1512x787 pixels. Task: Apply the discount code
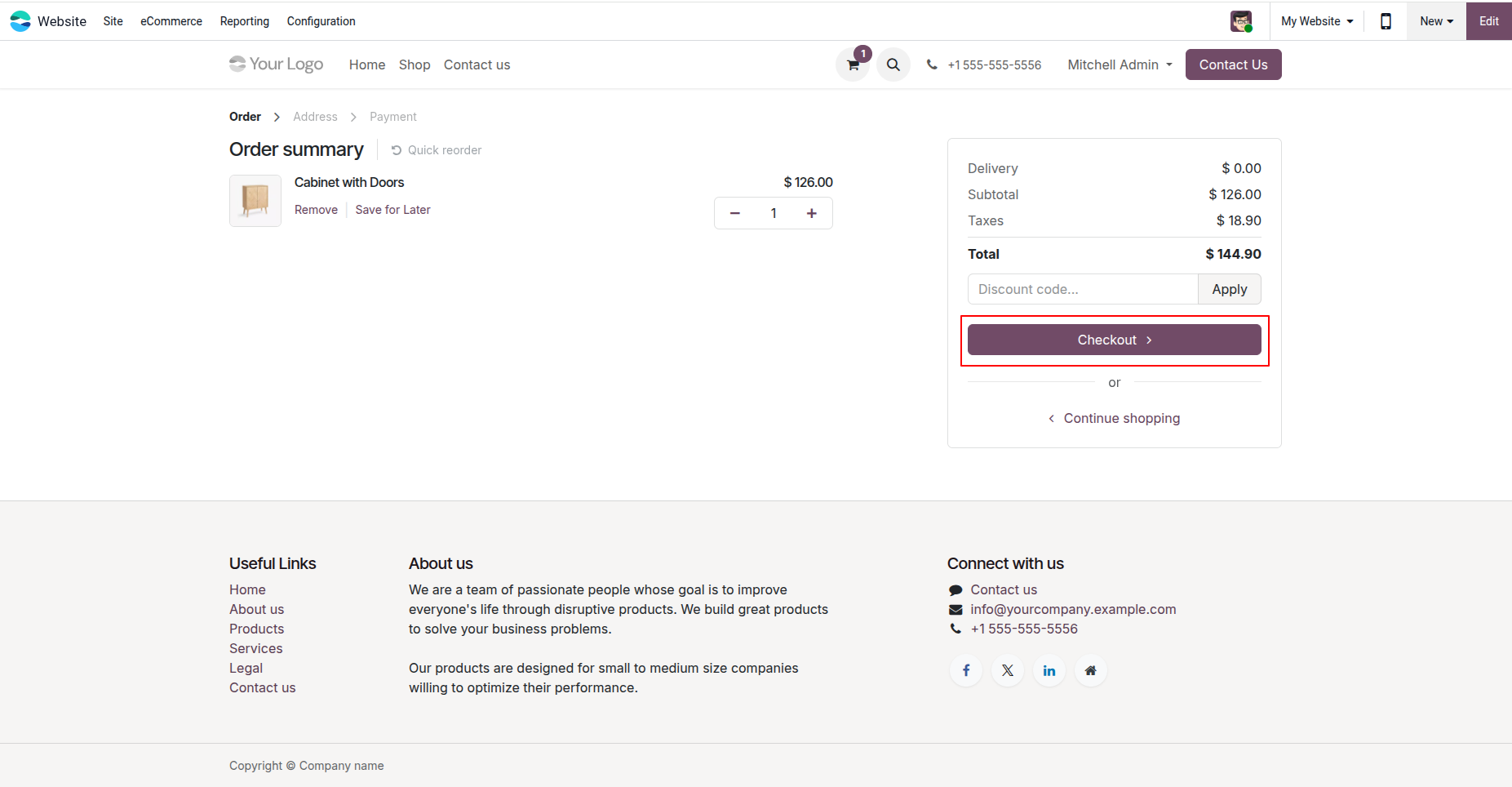[x=1230, y=289]
